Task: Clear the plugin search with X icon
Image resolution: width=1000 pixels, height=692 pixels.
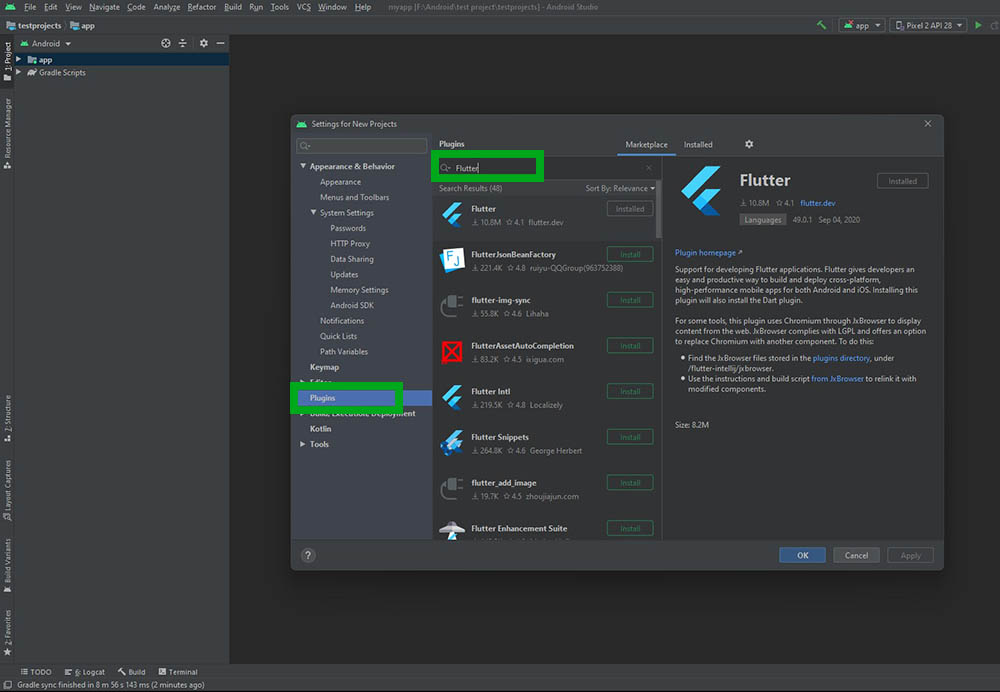Action: click(x=648, y=168)
